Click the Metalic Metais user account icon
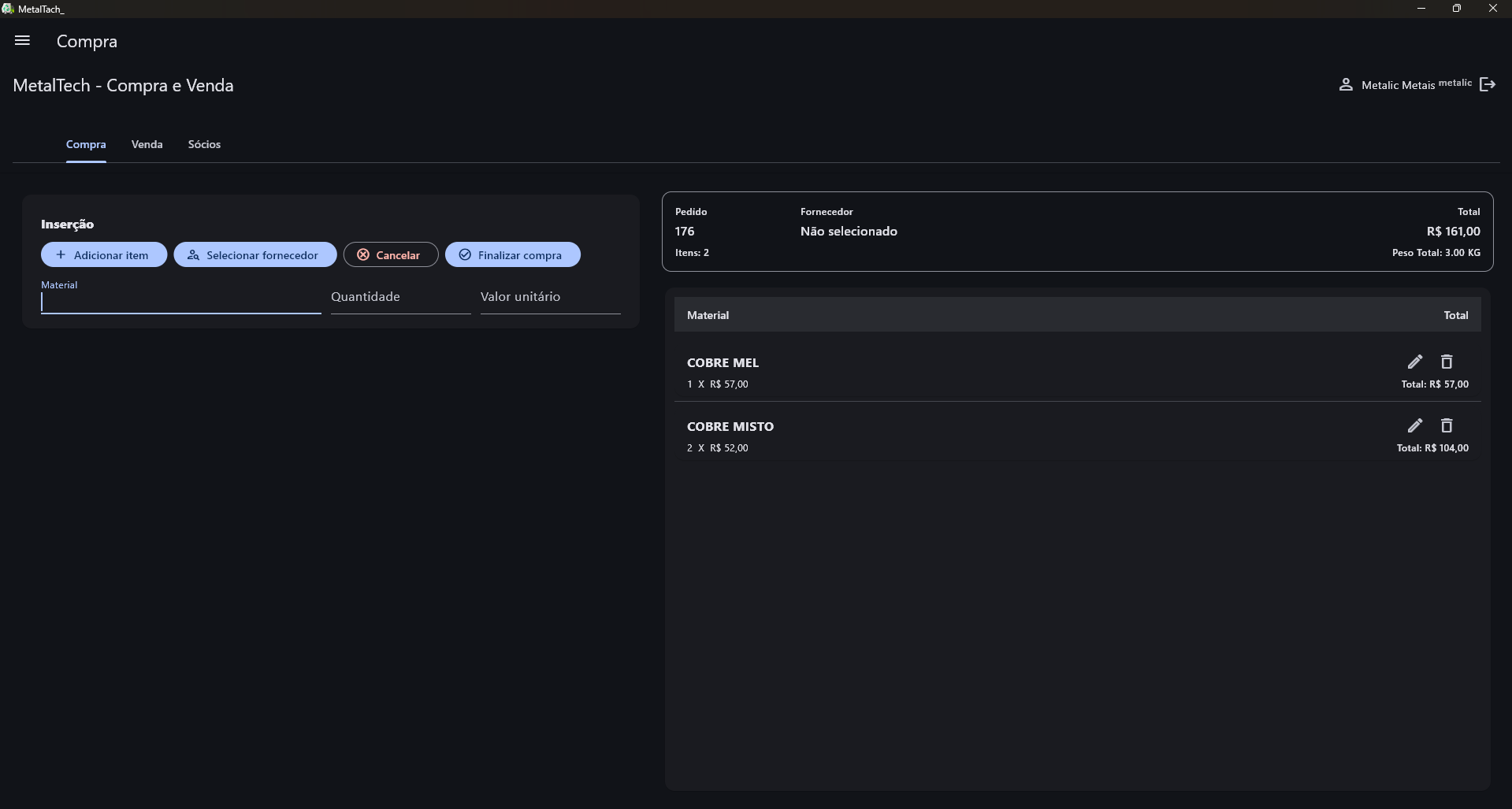1512x809 pixels. (1347, 84)
